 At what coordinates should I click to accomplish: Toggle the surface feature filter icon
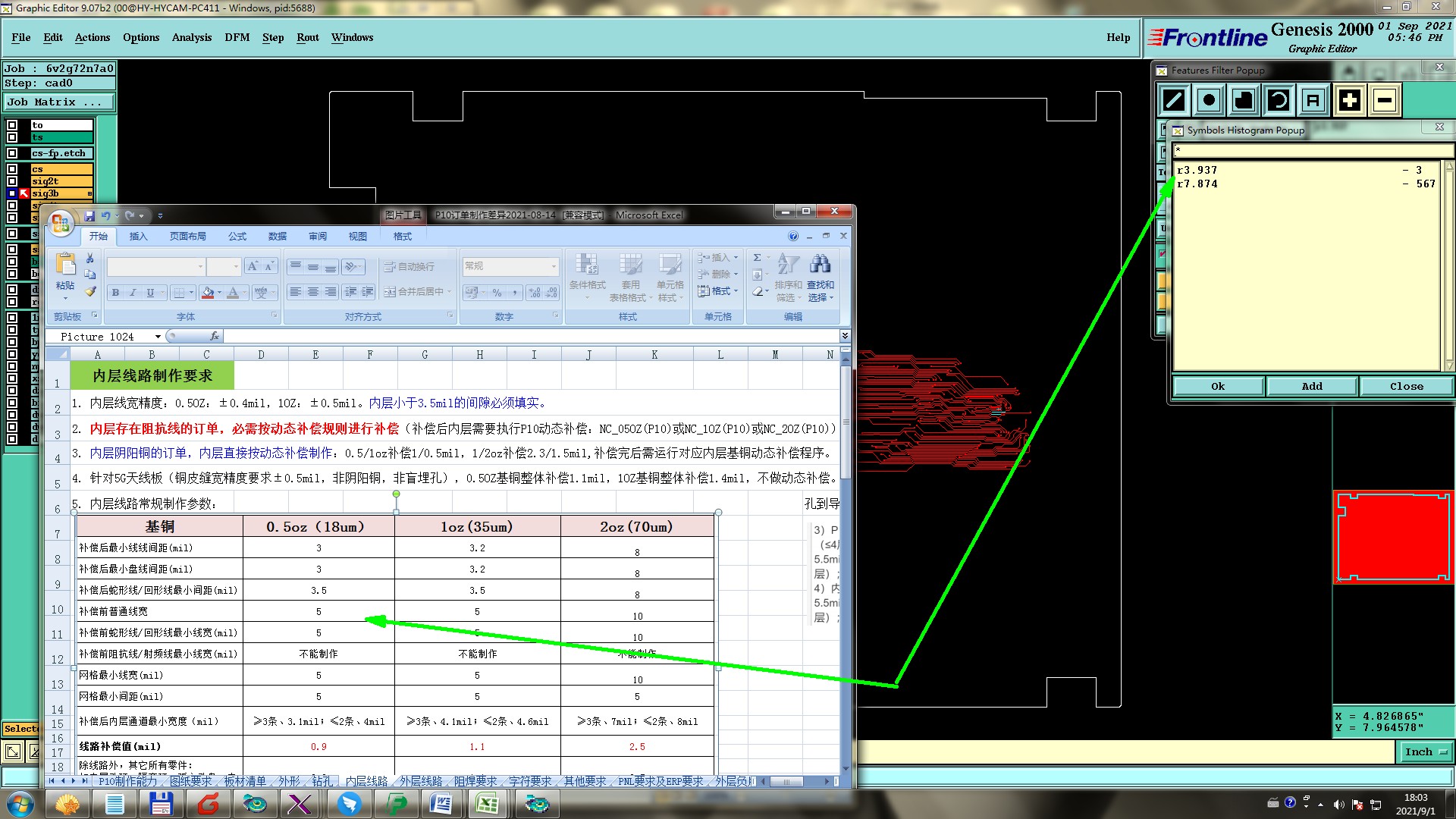tap(1244, 100)
